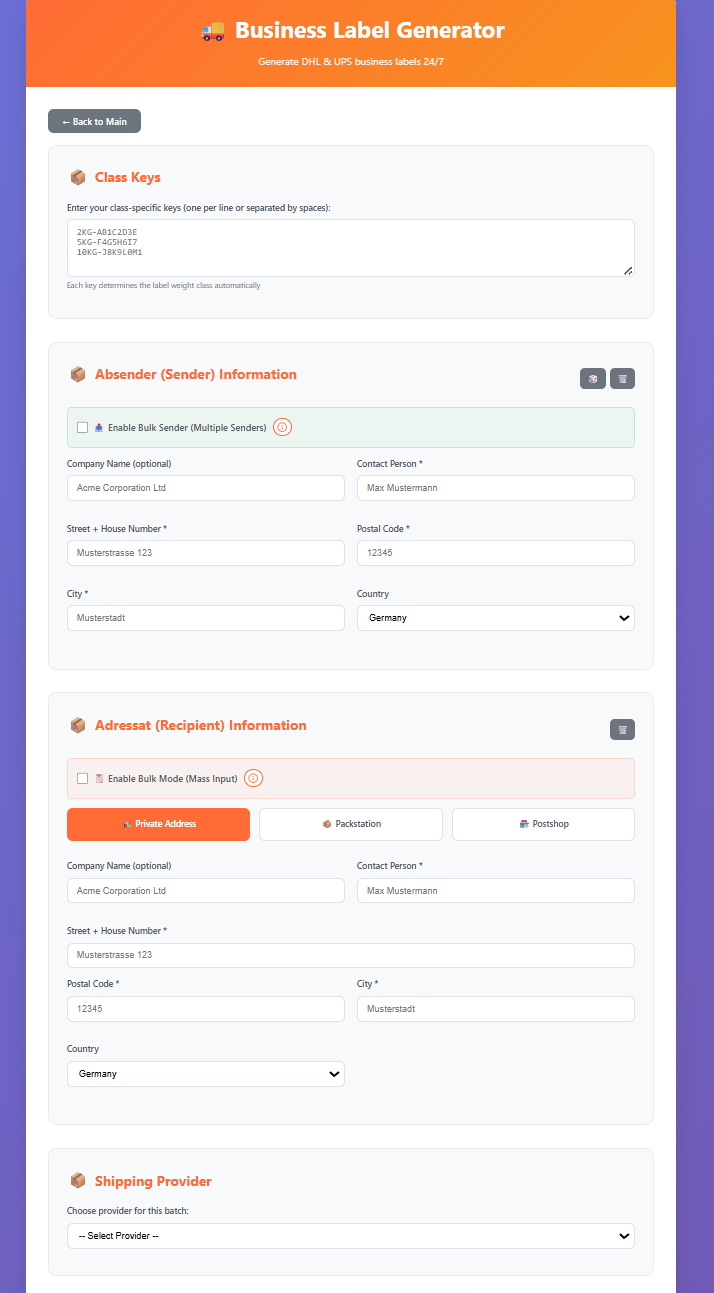Switch to the Packstation tab
Screen dimensions: 714x1293
click(x=351, y=824)
